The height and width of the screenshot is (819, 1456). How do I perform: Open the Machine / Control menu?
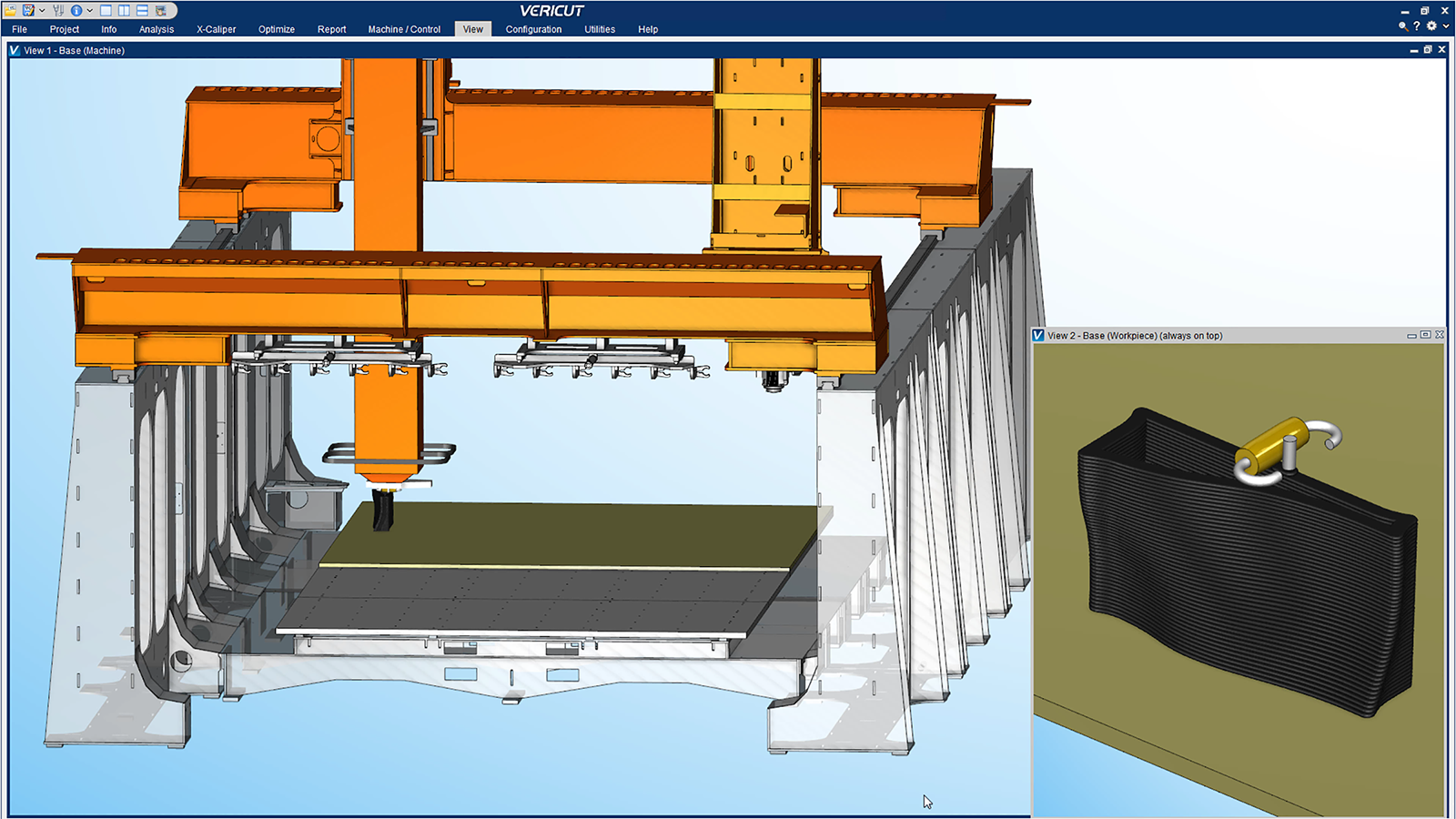(x=404, y=29)
